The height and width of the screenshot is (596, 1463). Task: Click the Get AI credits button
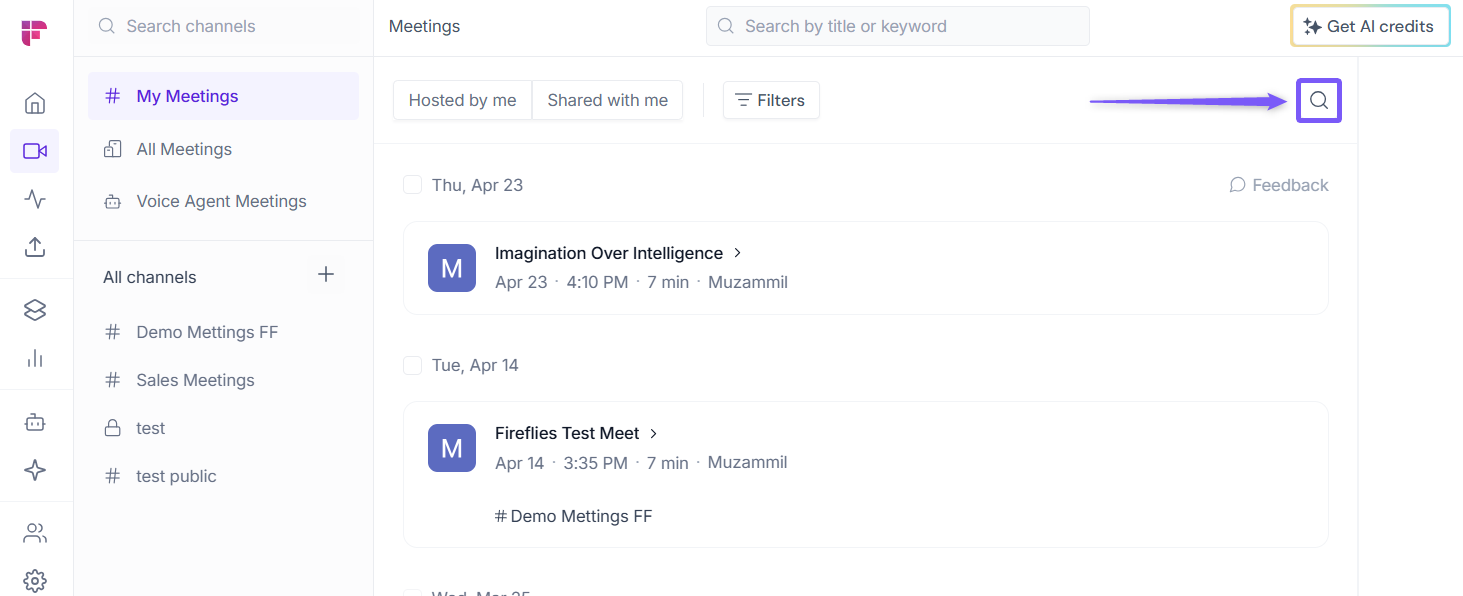1369,27
